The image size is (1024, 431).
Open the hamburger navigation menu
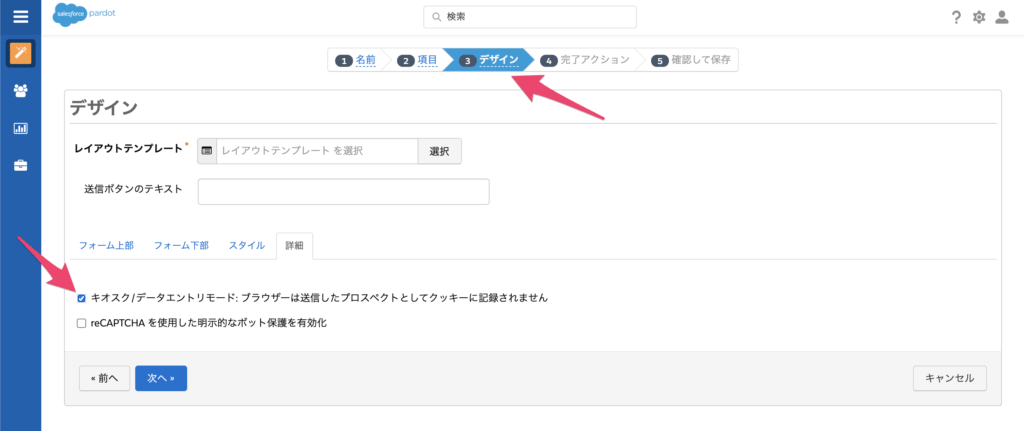coord(20,16)
